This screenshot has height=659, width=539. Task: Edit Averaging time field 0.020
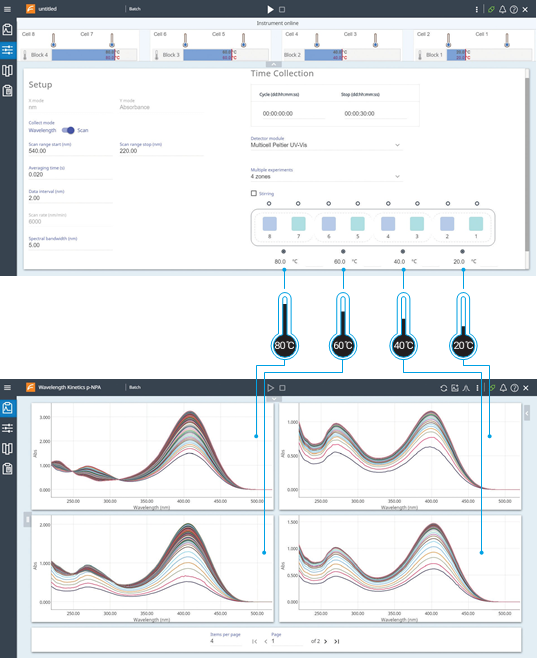(70, 174)
